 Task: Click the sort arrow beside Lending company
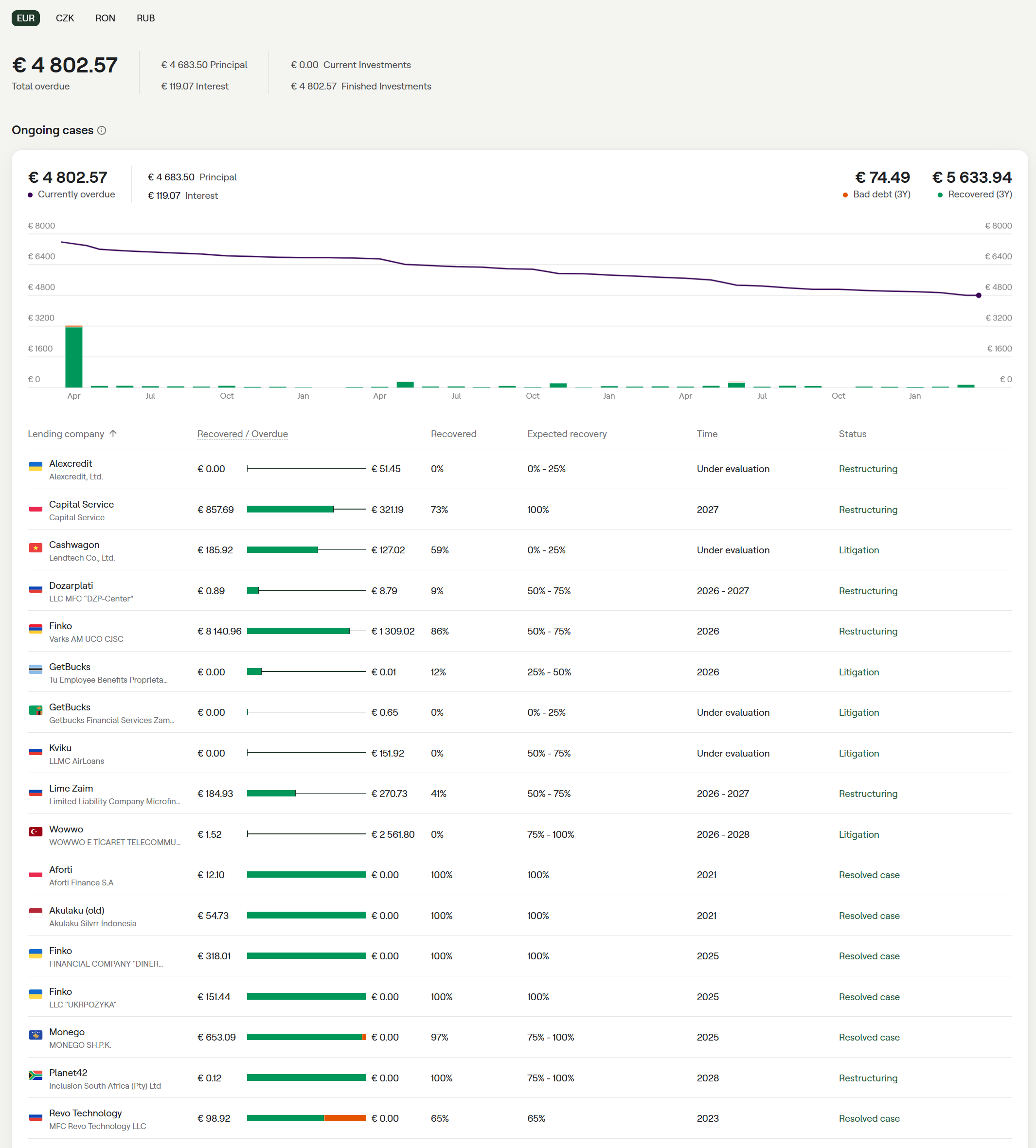[x=113, y=434]
